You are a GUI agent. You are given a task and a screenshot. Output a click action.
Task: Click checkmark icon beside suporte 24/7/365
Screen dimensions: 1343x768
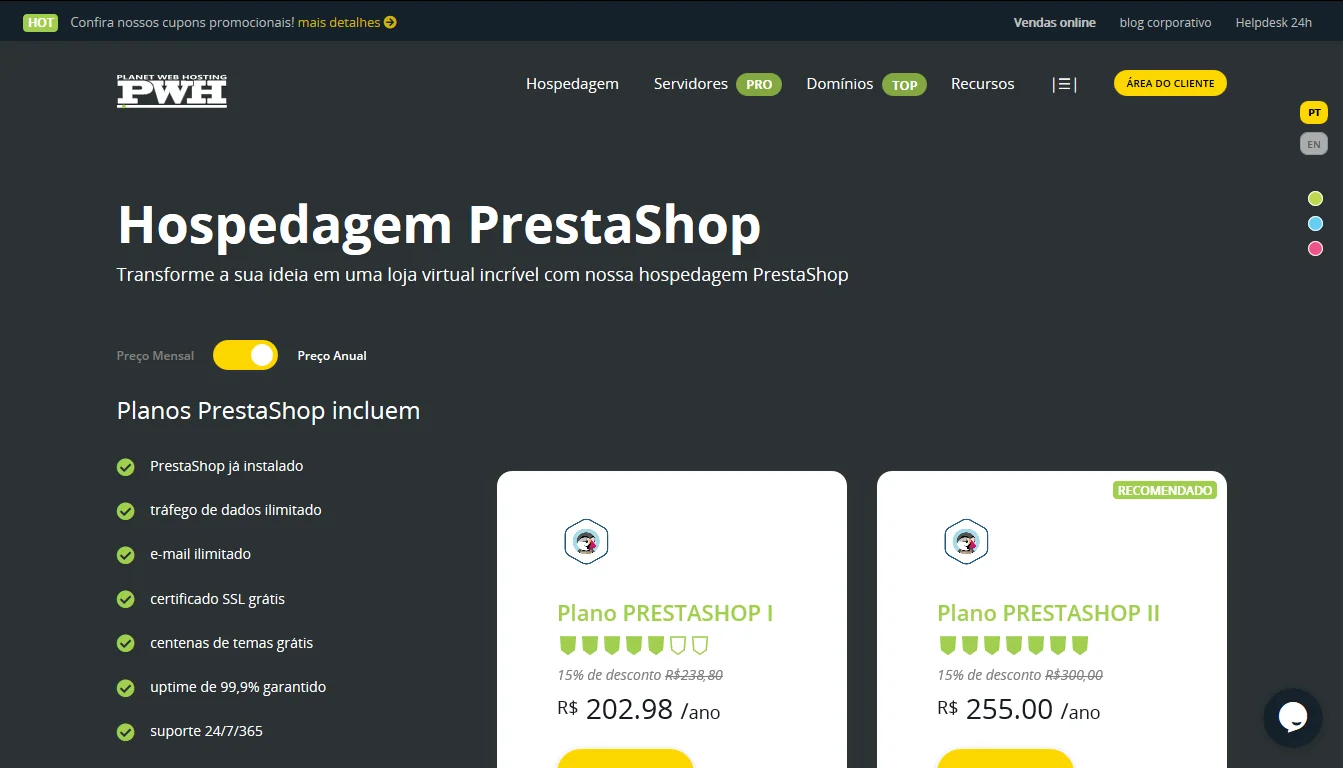click(125, 732)
